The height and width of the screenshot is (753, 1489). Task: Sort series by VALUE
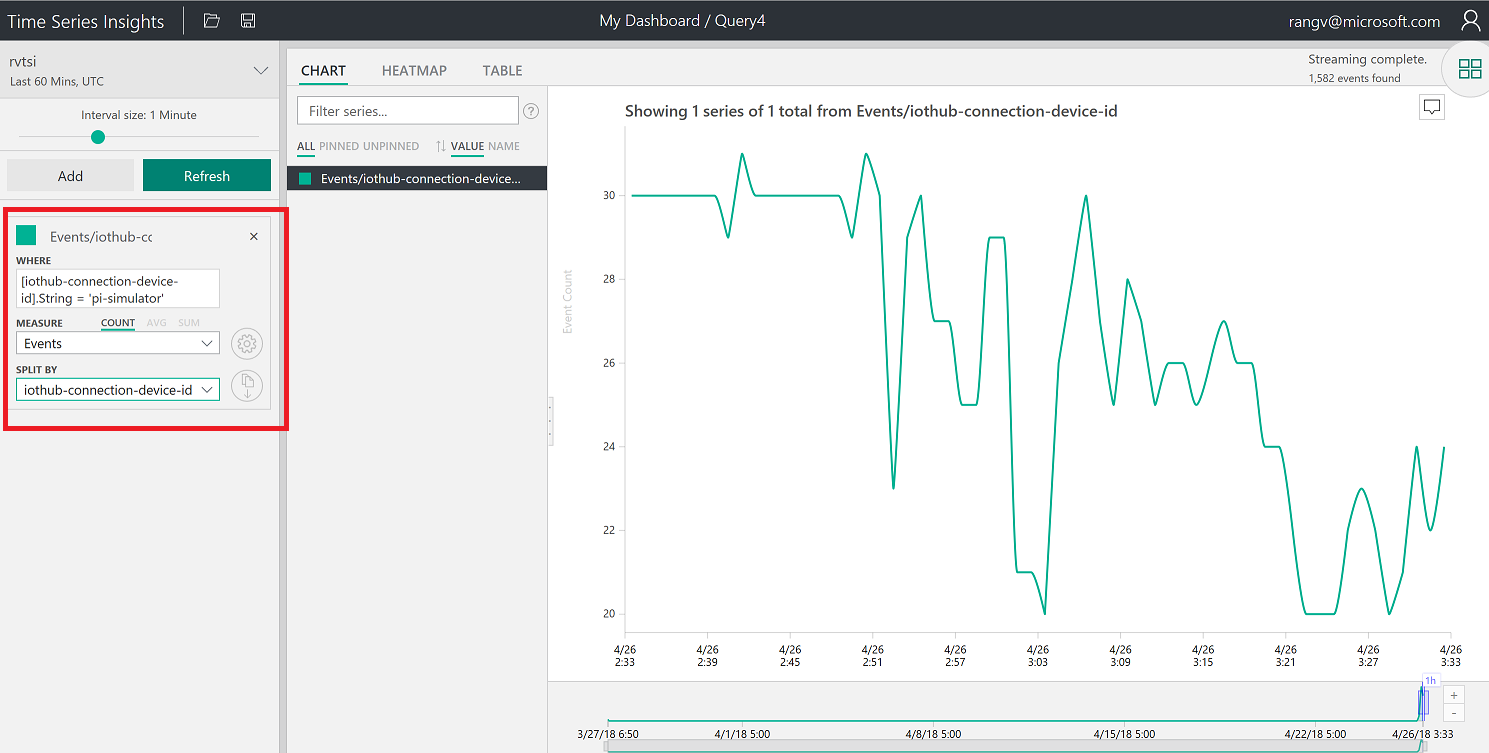(467, 146)
